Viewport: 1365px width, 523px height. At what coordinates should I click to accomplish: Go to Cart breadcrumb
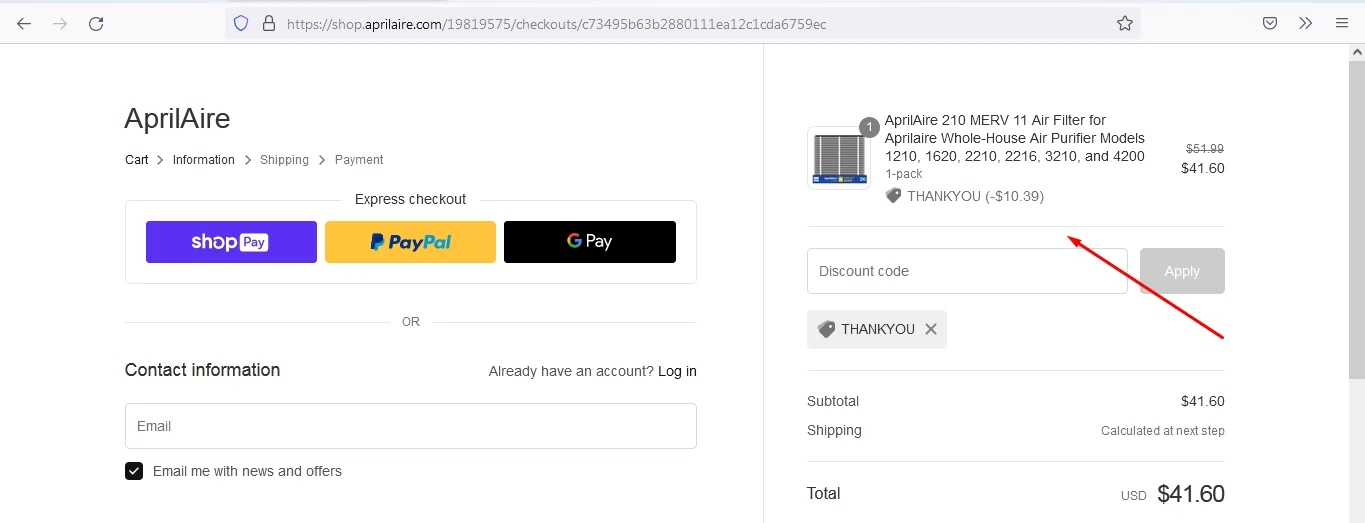point(137,160)
